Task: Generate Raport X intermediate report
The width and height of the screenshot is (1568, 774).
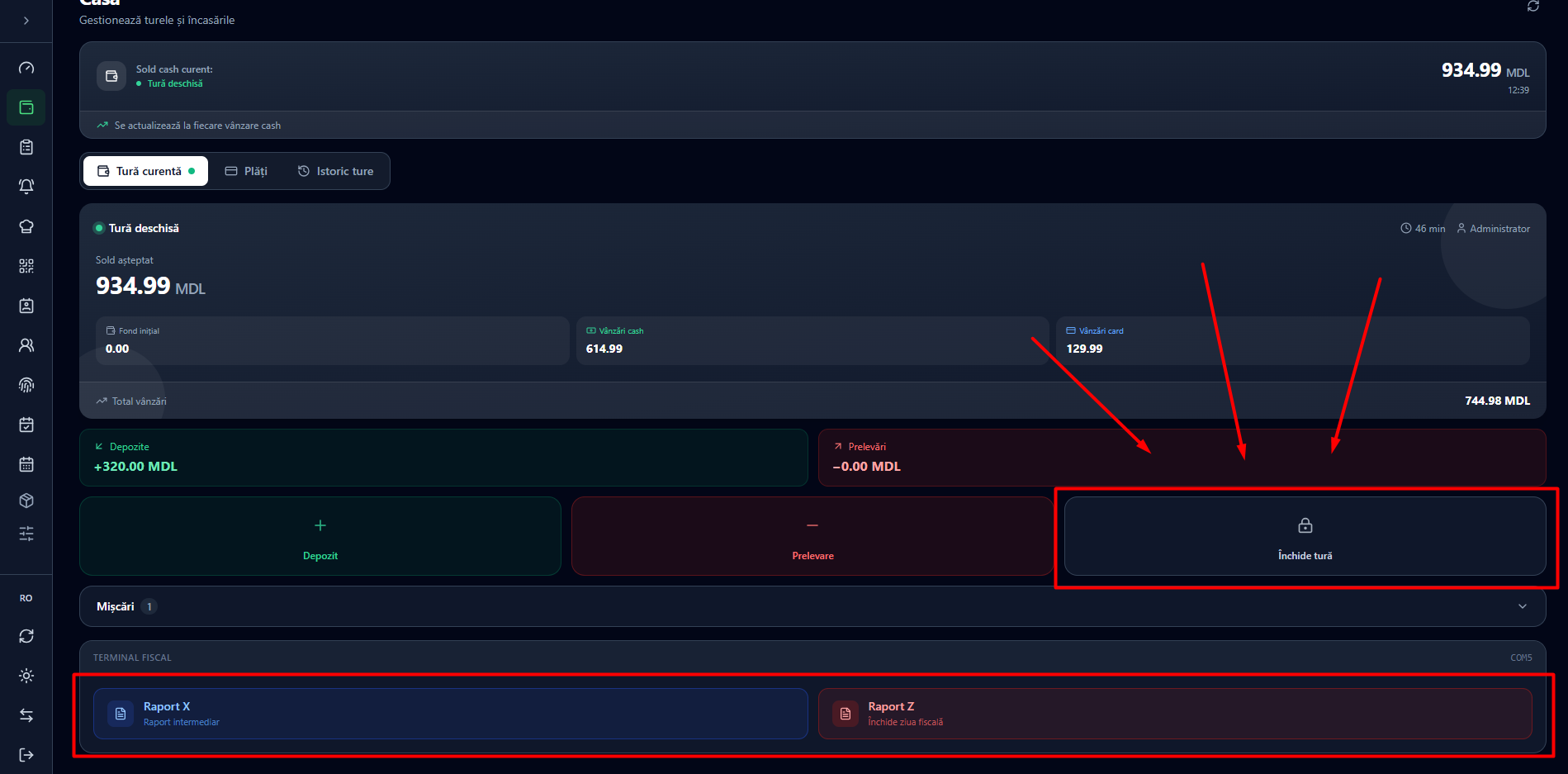Action: [x=451, y=714]
